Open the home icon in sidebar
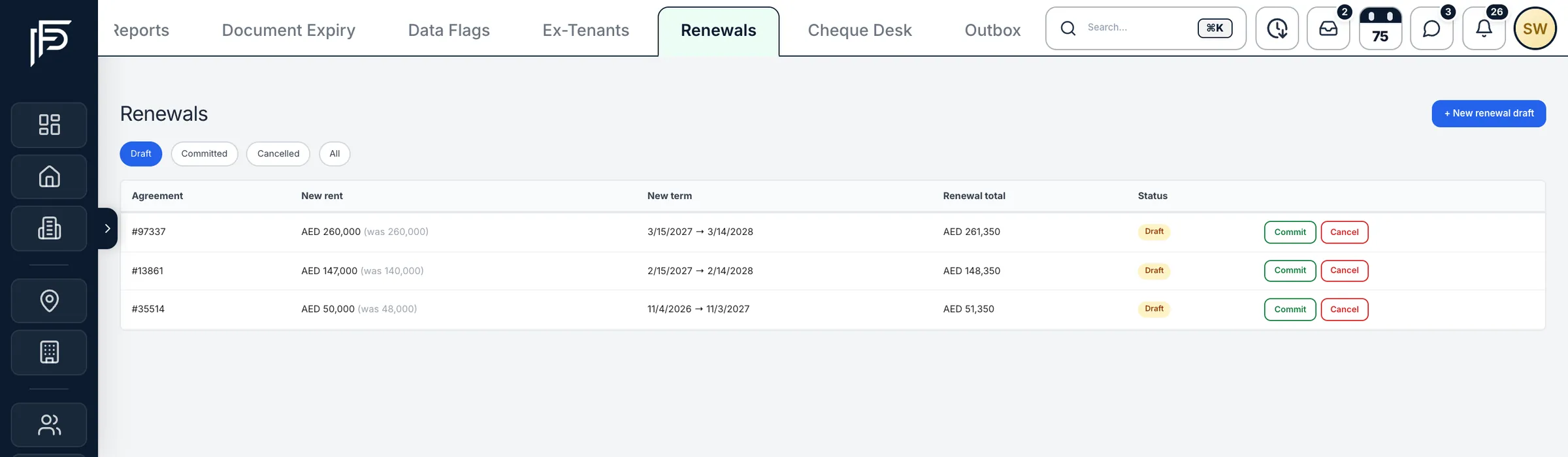Image resolution: width=1568 pixels, height=457 pixels. click(49, 176)
